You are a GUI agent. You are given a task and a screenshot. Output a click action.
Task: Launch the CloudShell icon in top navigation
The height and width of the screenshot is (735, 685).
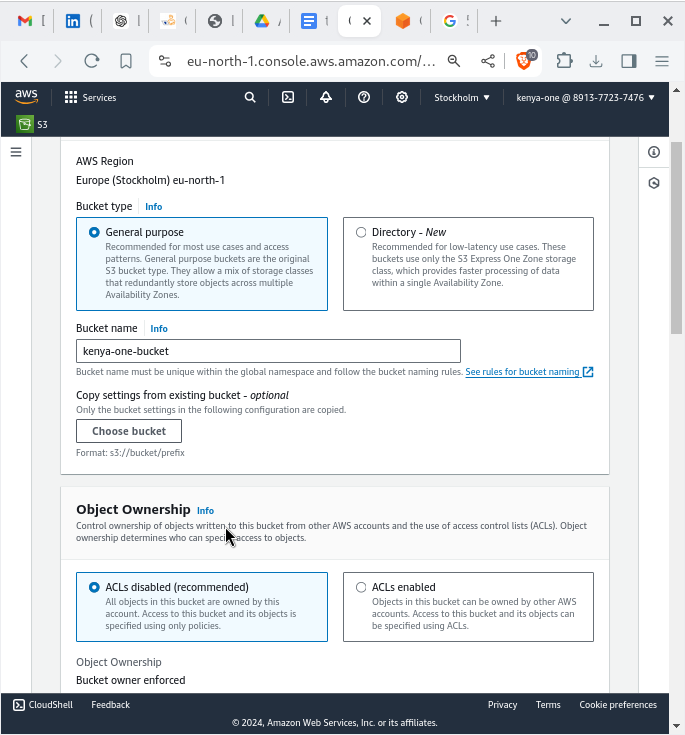[288, 98]
